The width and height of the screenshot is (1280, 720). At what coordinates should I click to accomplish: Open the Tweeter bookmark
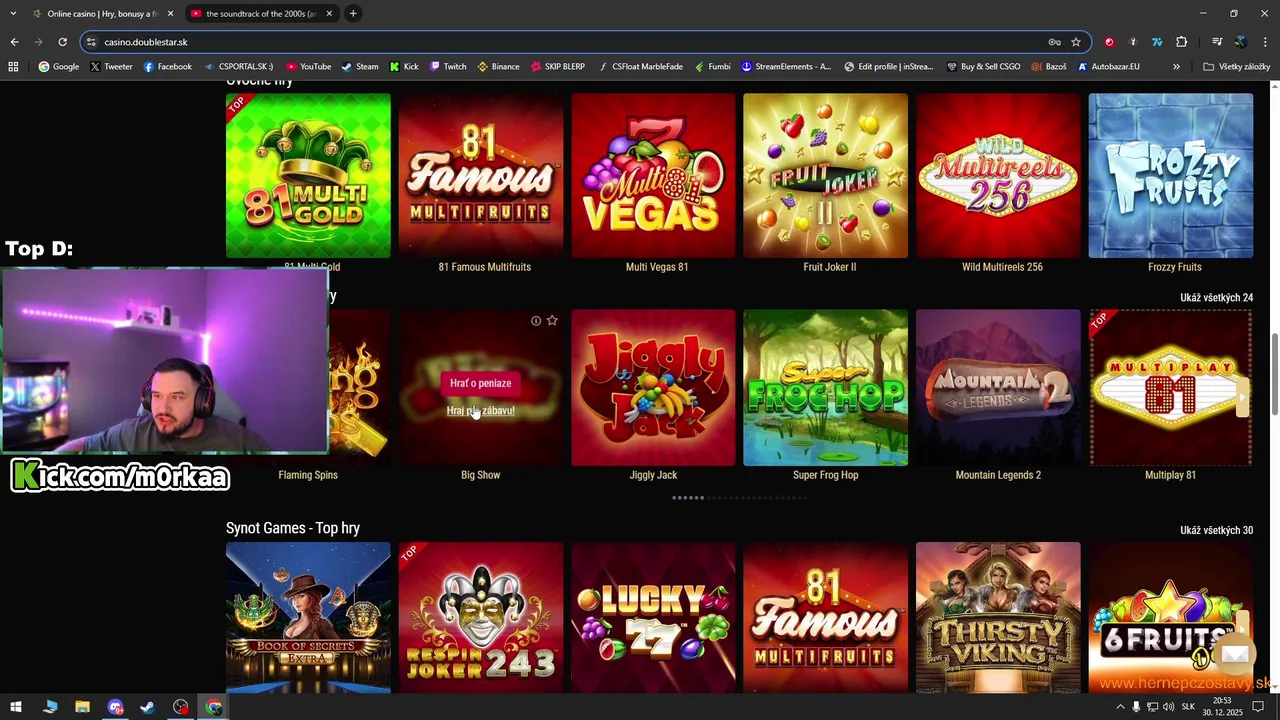111,67
